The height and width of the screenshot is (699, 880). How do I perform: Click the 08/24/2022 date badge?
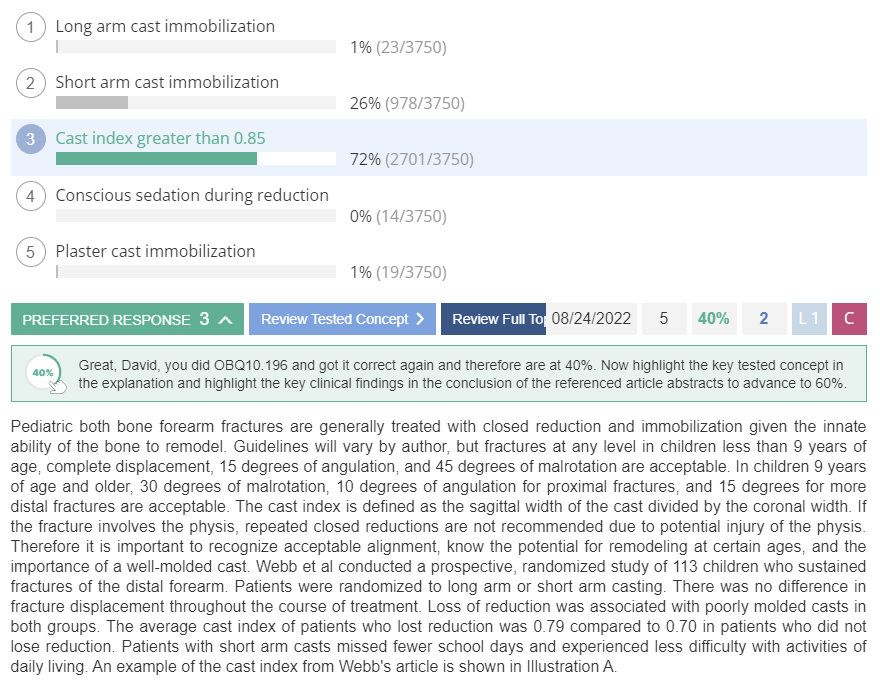[x=592, y=319]
